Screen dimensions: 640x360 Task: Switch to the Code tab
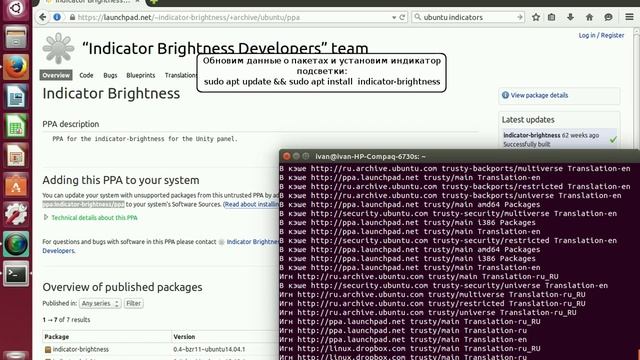click(x=86, y=75)
